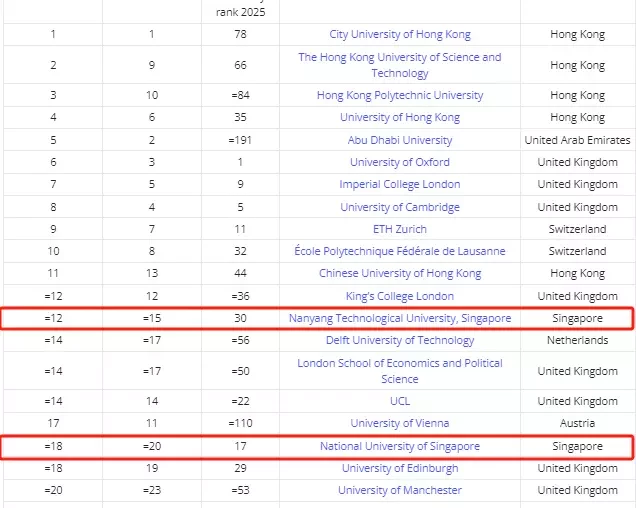The image size is (636, 508).
Task: Select 'Netherlands' country cell
Action: tap(578, 340)
